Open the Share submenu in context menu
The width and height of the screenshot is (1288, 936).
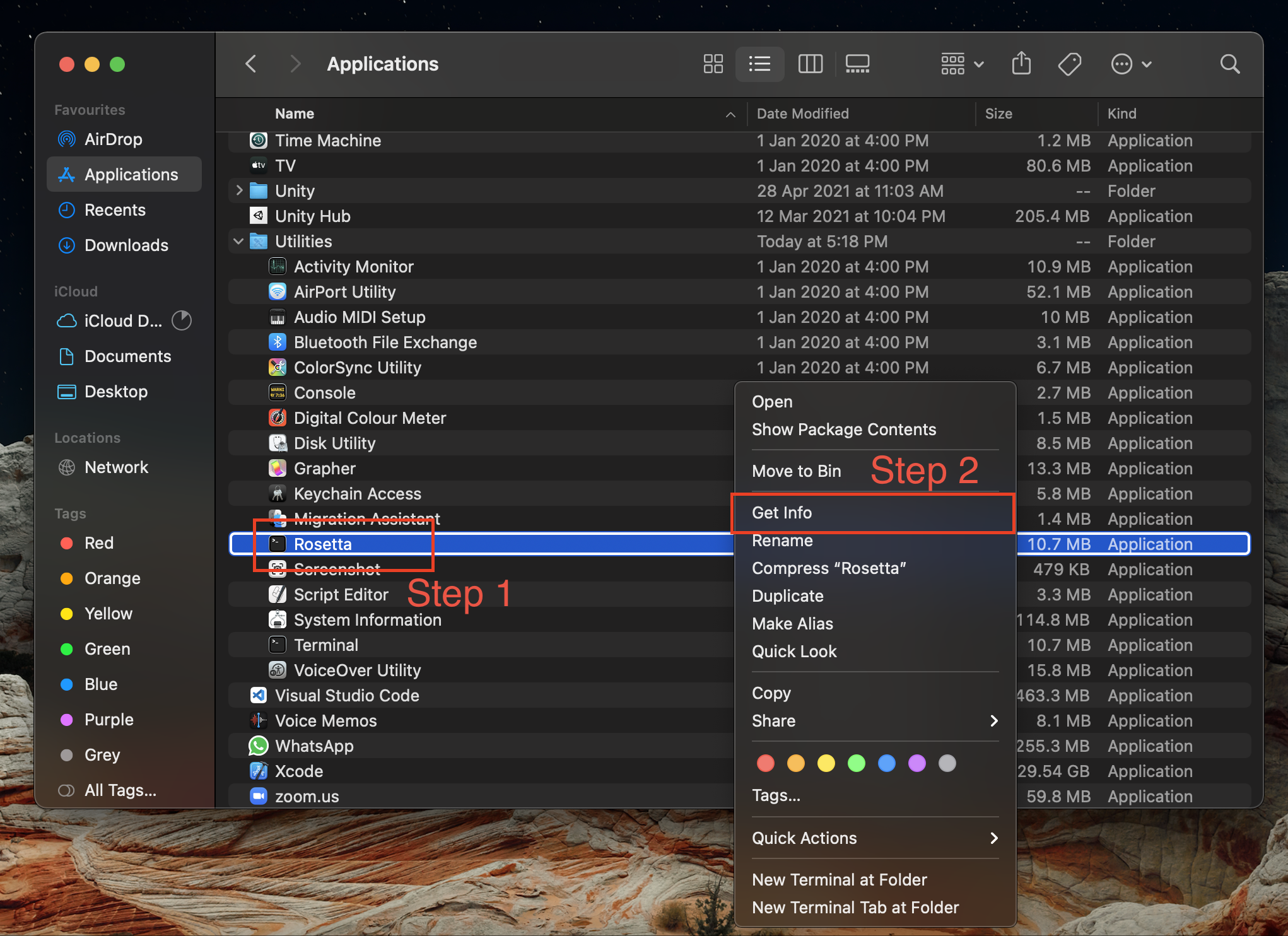pyautogui.click(x=874, y=721)
